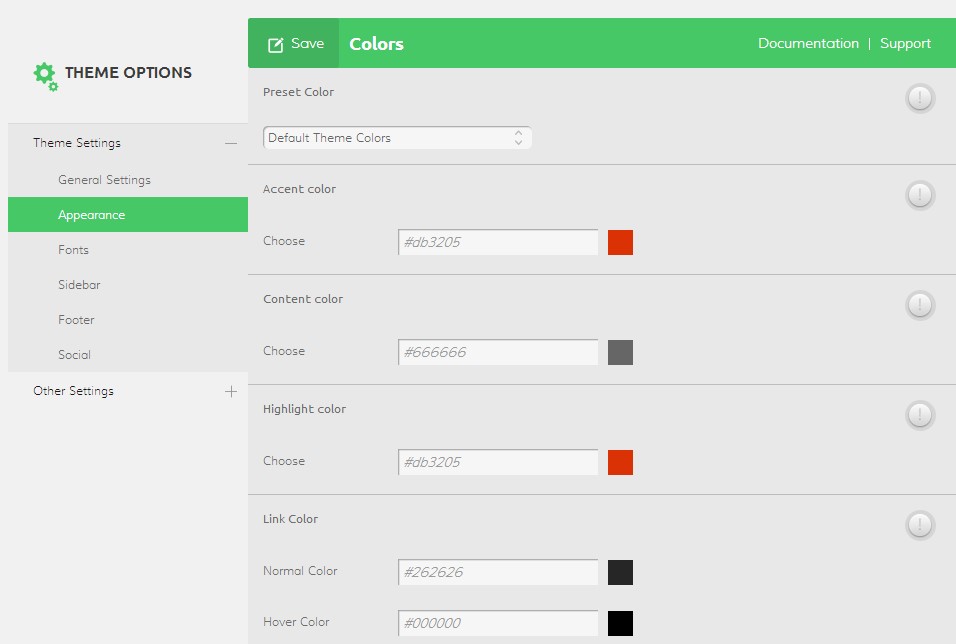Open the General Settings menu item
The height and width of the screenshot is (644, 956).
point(104,180)
